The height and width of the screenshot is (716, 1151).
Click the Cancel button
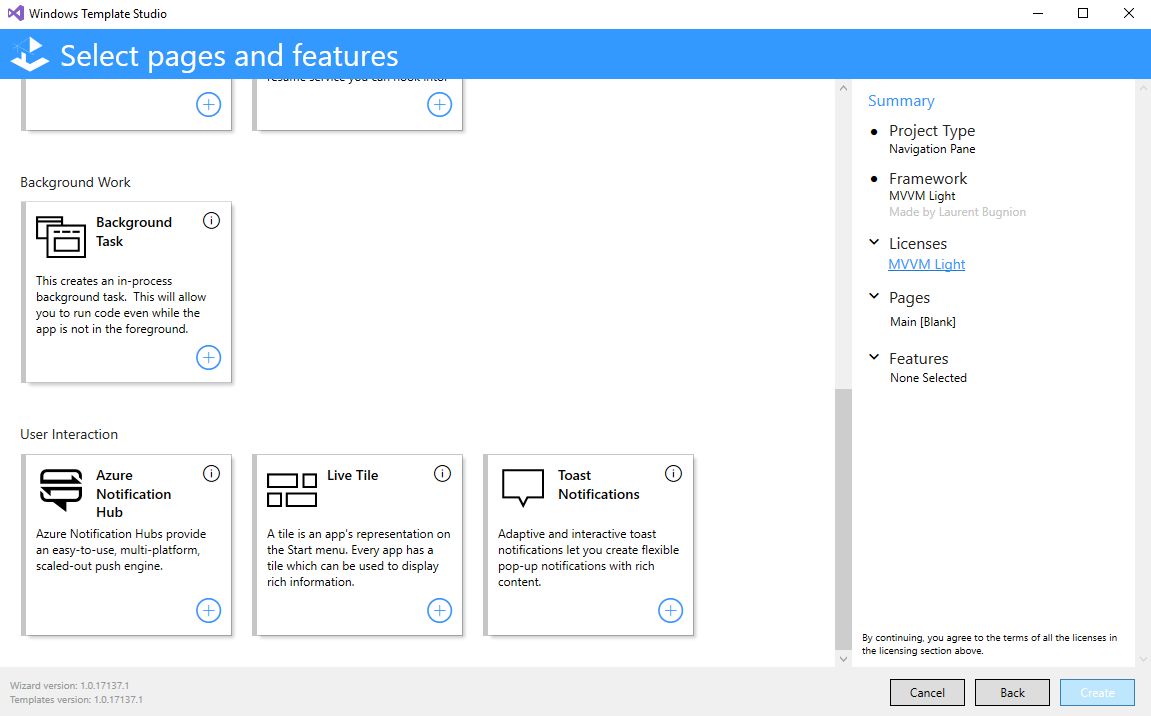point(927,693)
